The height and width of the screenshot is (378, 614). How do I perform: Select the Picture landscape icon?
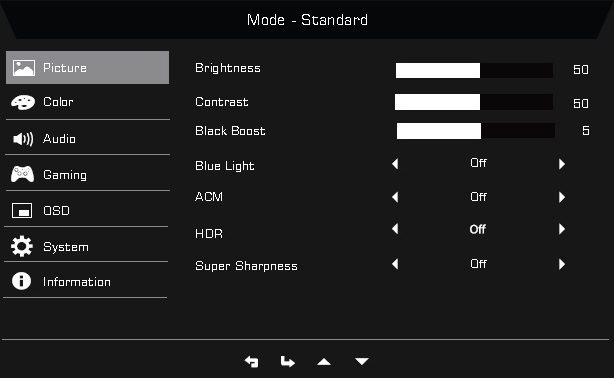click(23, 68)
